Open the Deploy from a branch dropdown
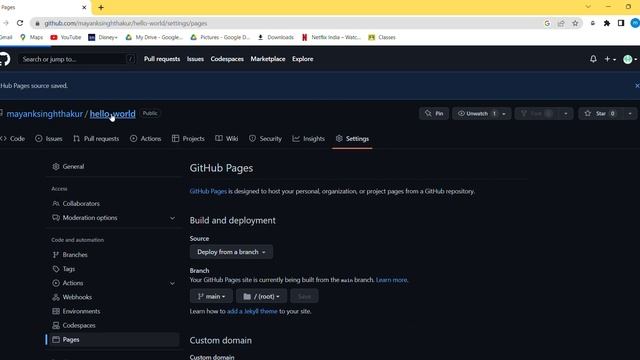This screenshot has width=640, height=360. tap(231, 252)
